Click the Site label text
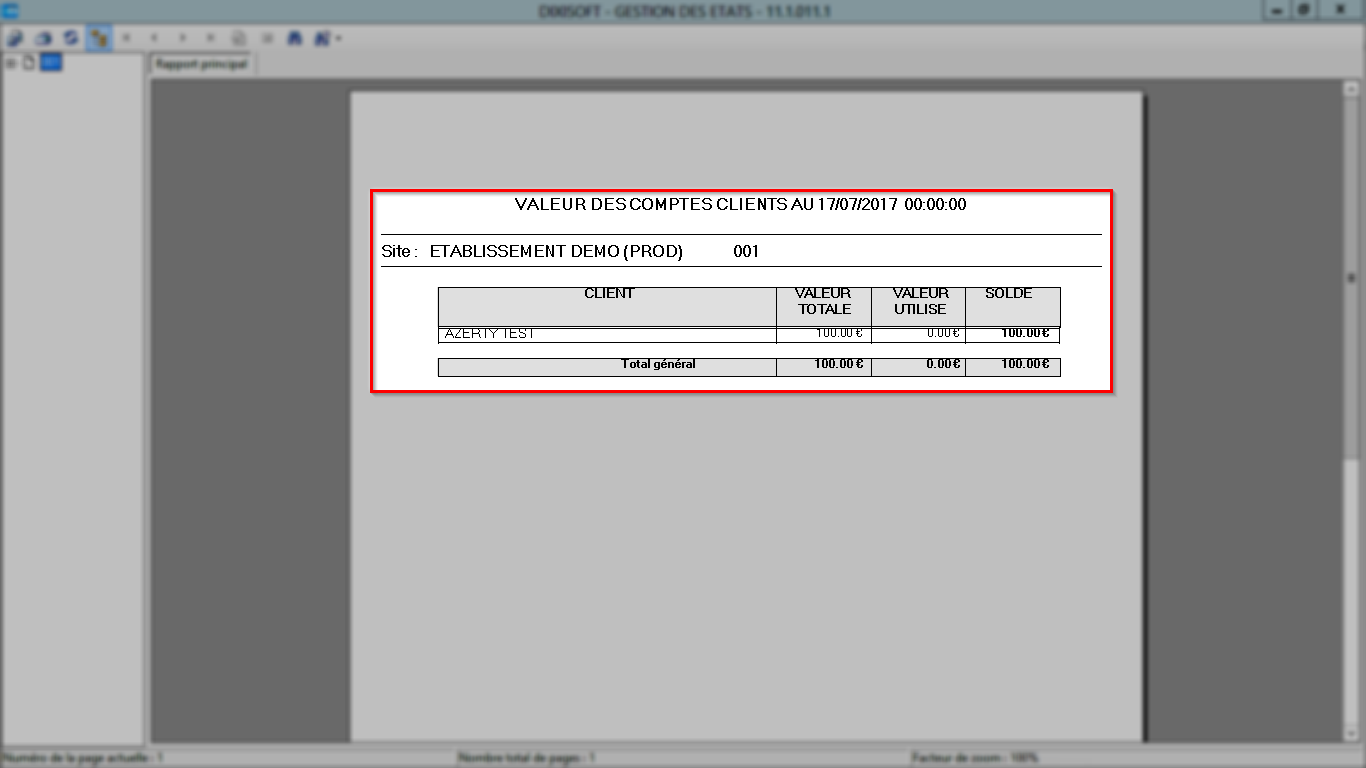This screenshot has width=1366, height=768. click(399, 251)
